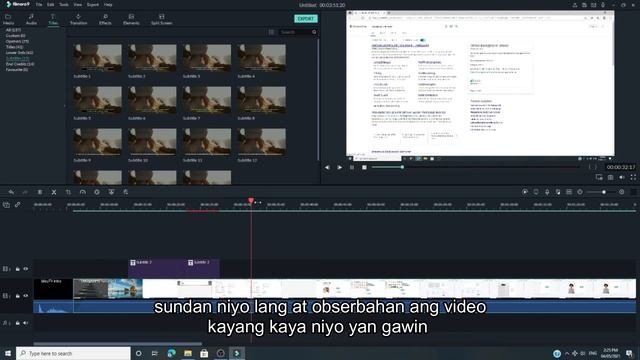Click the Green Screen icon in timeline toolbar
The height and width of the screenshot is (360, 640).
click(111, 192)
